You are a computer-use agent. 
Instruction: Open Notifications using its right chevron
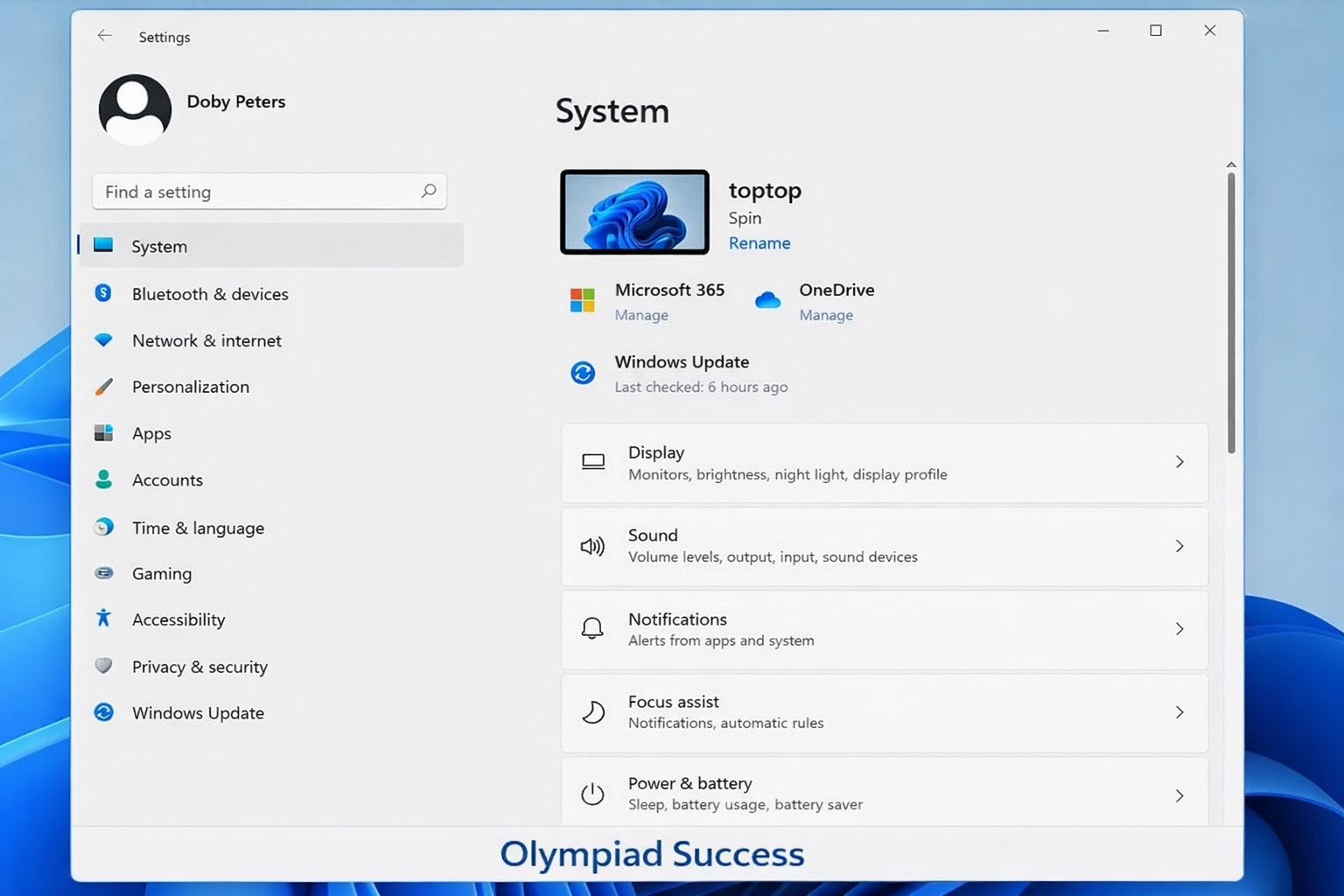click(1179, 629)
